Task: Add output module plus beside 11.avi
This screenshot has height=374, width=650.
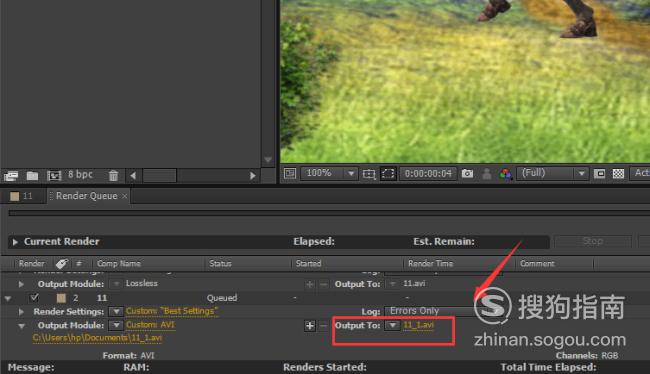Action: tap(309, 284)
